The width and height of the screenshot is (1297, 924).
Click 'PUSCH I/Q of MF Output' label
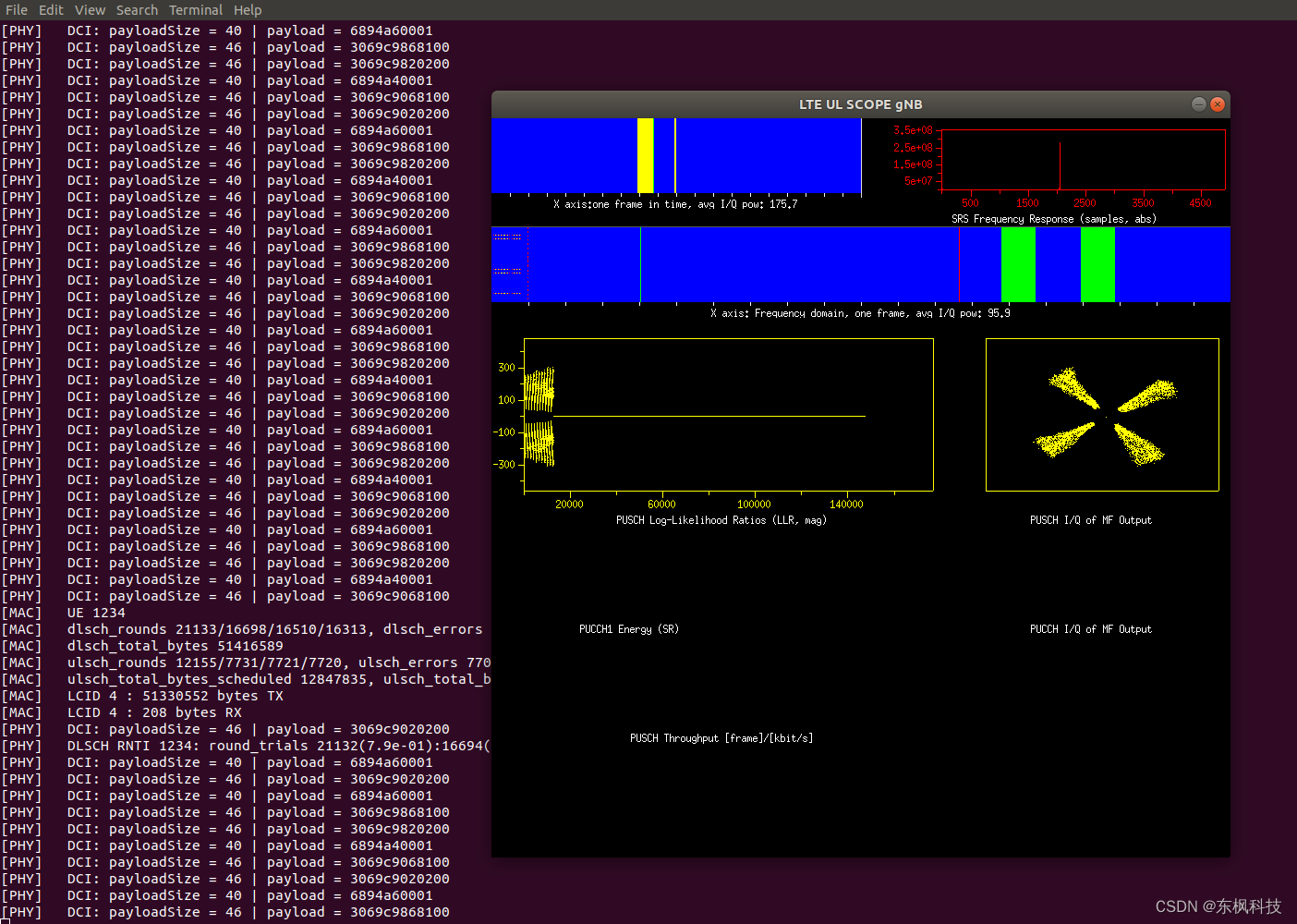(x=1091, y=520)
